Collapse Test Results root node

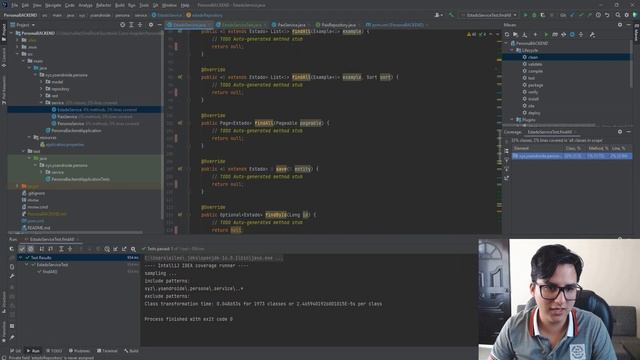20,258
